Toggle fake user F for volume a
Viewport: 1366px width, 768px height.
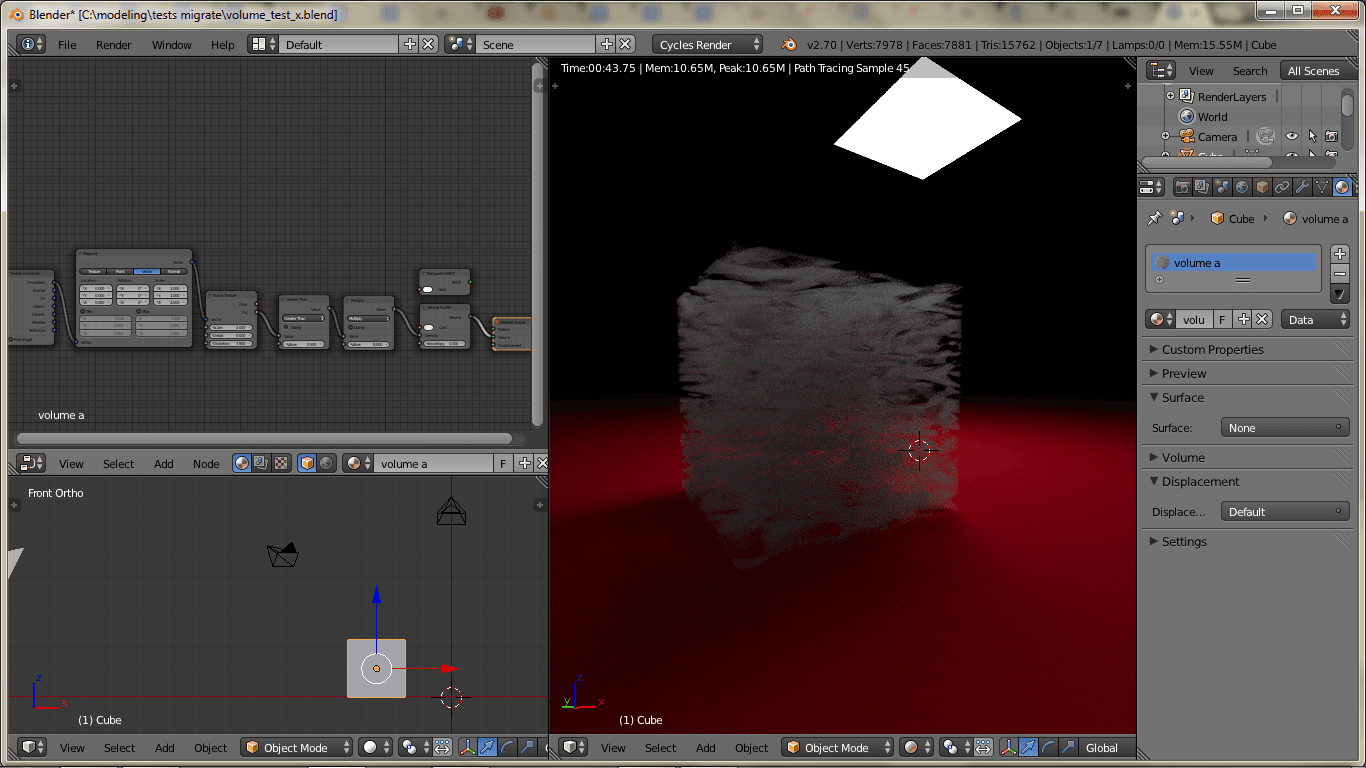1222,319
